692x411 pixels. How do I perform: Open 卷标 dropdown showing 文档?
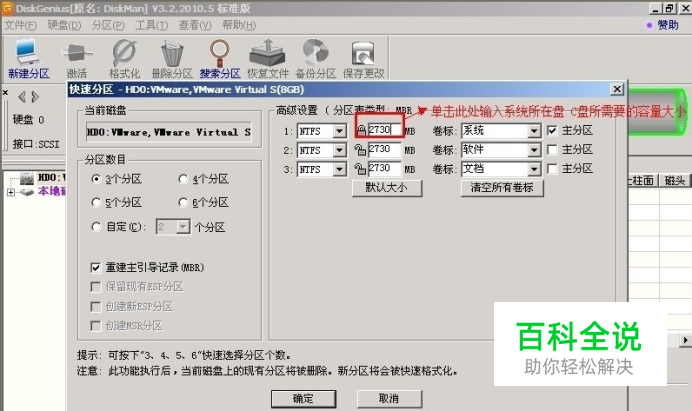tap(534, 169)
